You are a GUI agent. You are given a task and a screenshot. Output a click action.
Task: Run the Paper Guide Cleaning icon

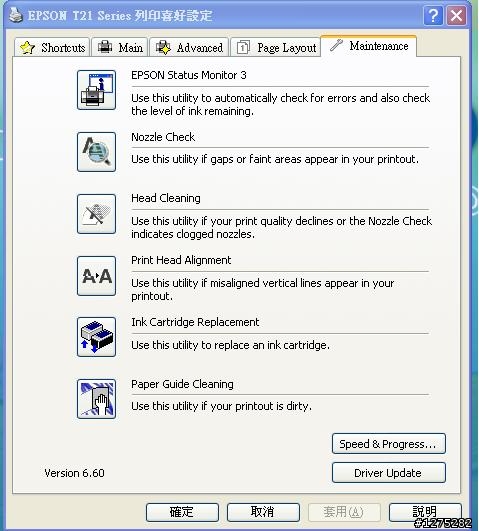pyautogui.click(x=97, y=399)
